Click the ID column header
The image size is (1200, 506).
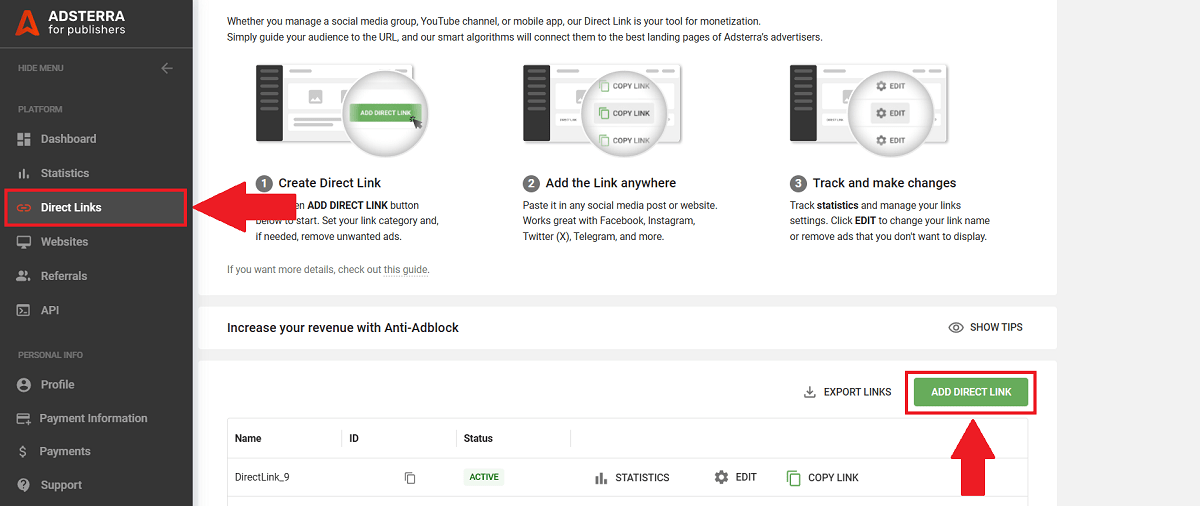(x=354, y=438)
